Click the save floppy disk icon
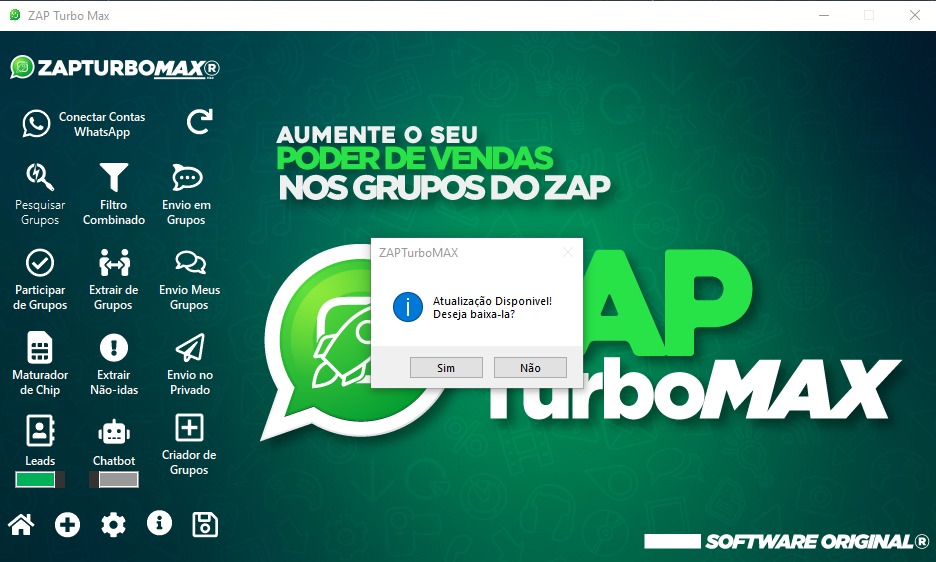This screenshot has height=562, width=936. 205,524
